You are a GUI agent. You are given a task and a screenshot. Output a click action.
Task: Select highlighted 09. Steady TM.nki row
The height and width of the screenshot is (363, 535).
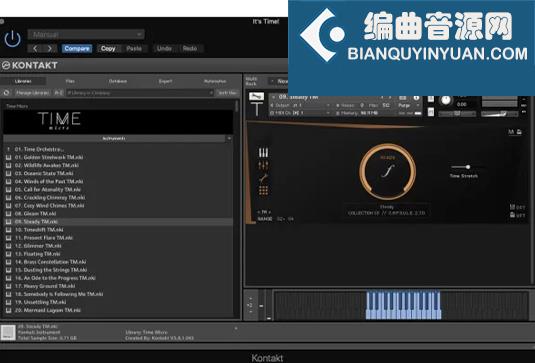118,222
